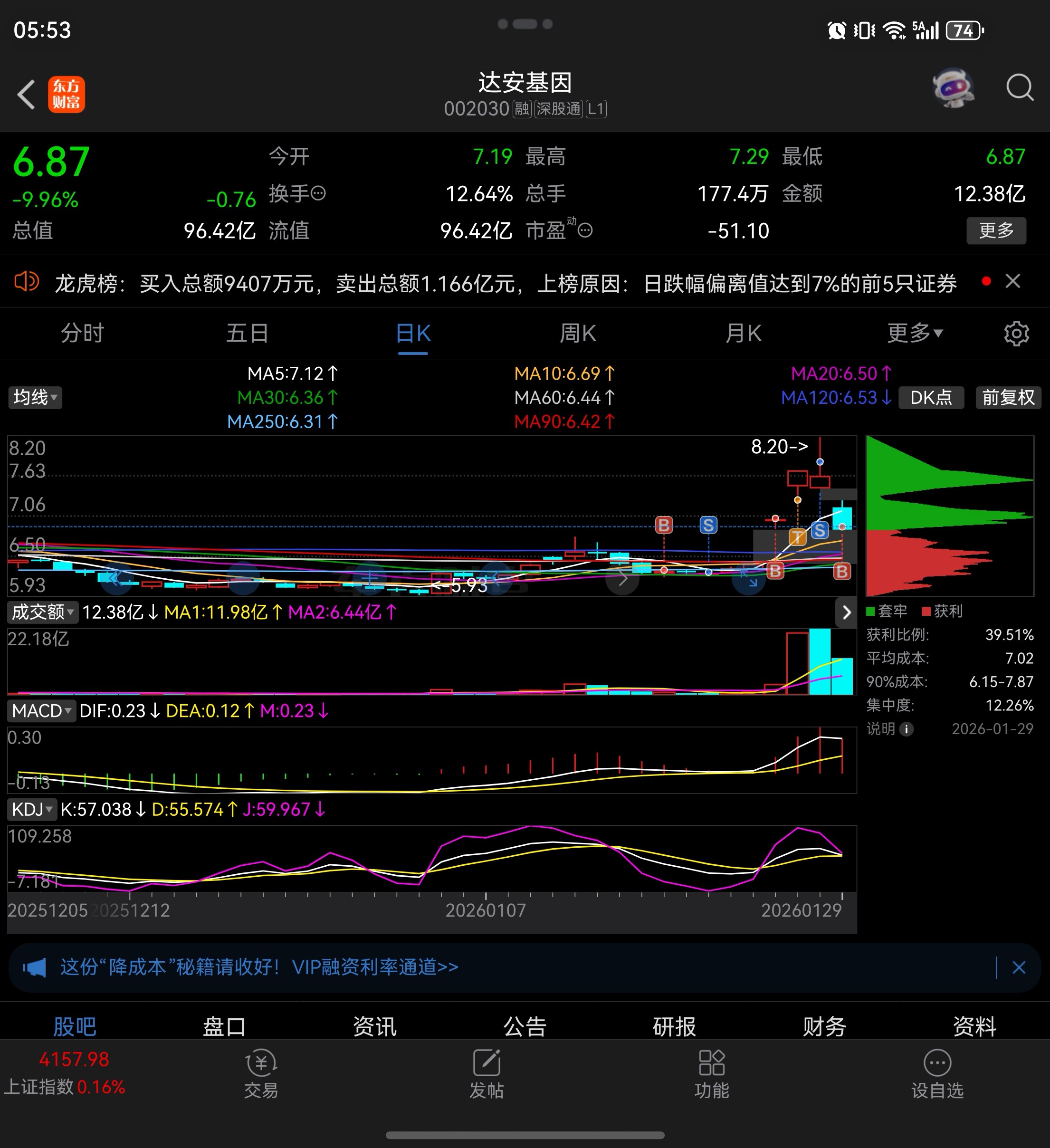The width and height of the screenshot is (1050, 1148).
Task: Toggle 前复权 price adjustment
Action: click(1008, 397)
